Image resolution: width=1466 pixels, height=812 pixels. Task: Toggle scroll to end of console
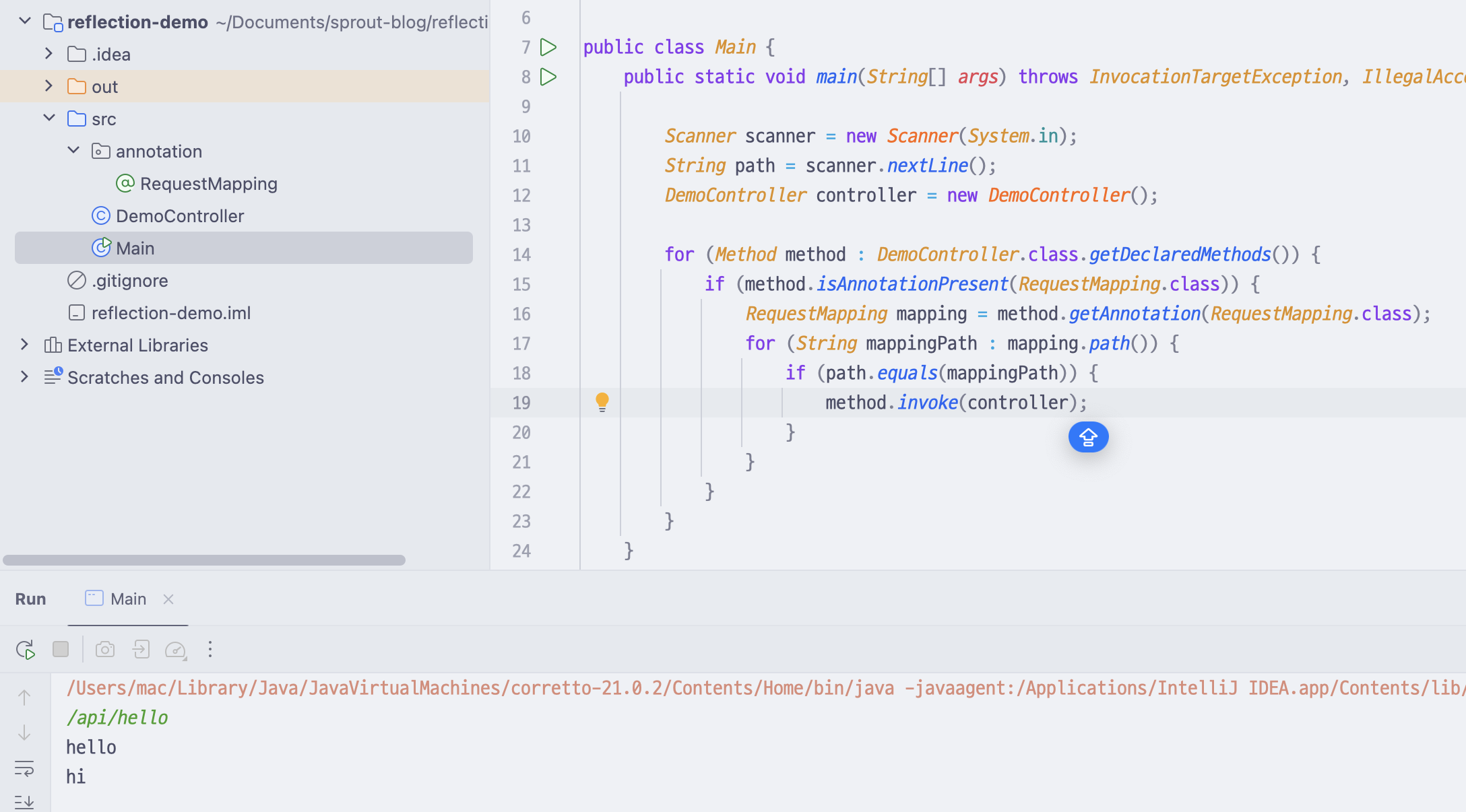click(x=24, y=801)
